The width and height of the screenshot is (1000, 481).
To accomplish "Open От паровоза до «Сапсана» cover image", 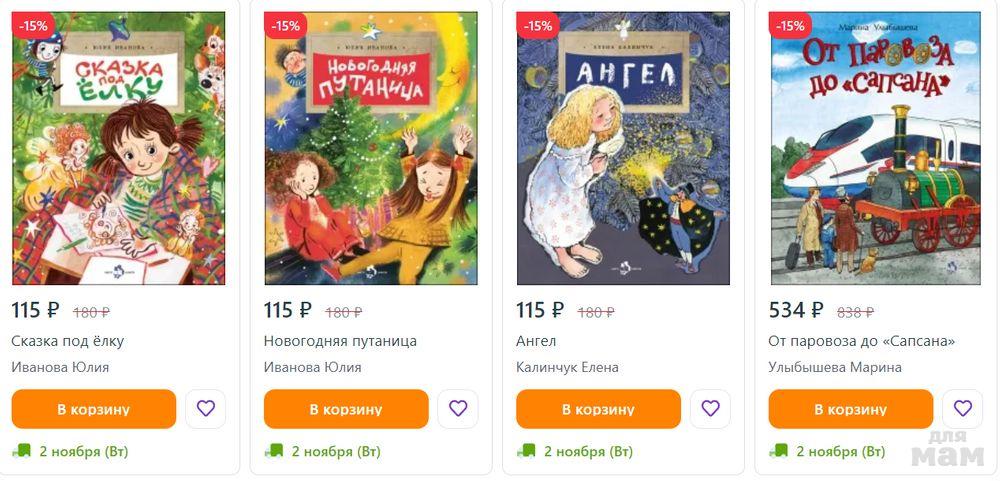I will tap(876, 149).
